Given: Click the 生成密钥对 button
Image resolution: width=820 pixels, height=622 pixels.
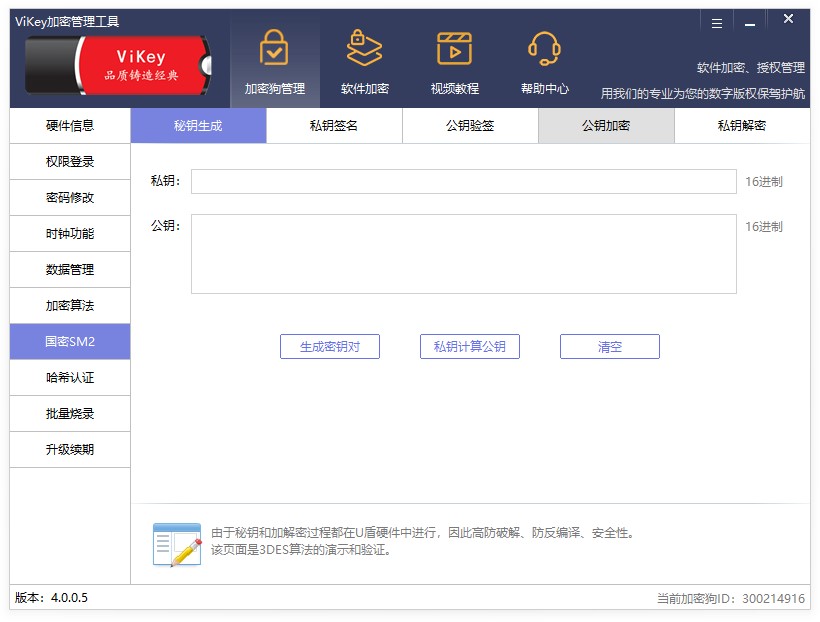Looking at the screenshot, I should pyautogui.click(x=329, y=346).
